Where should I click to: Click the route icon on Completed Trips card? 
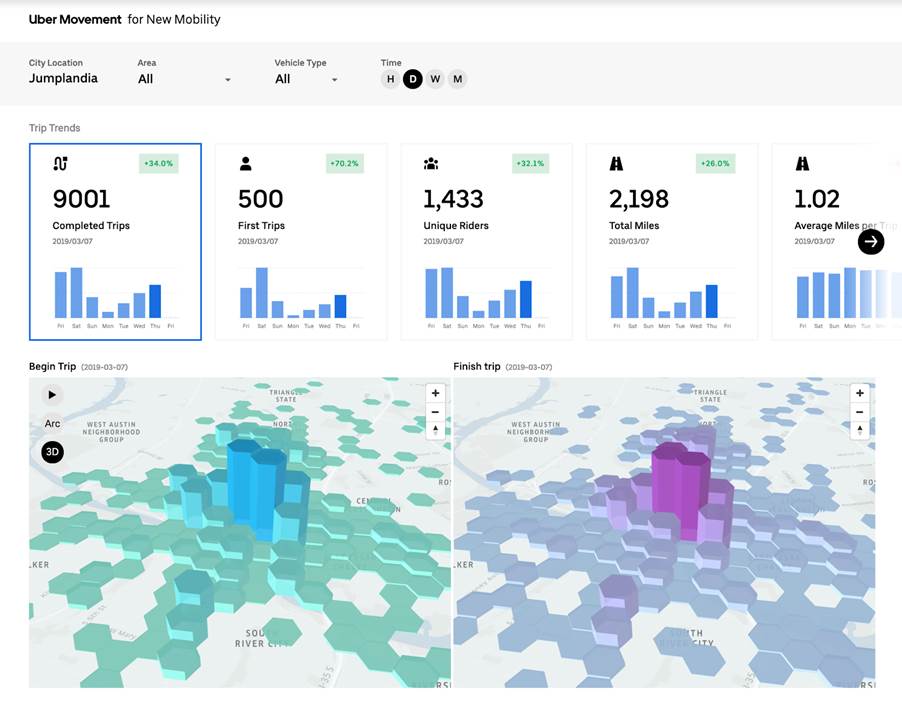click(60, 164)
